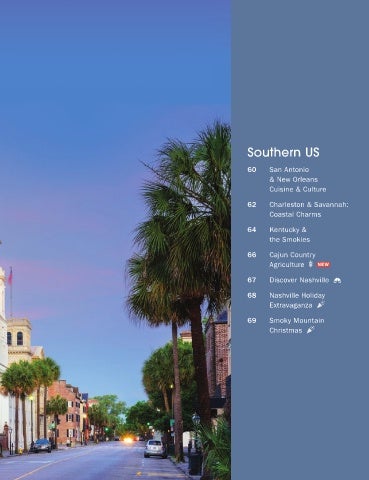Viewport: 369px width, 480px height.
Task: Jump to page number 60
Action: click(252, 170)
